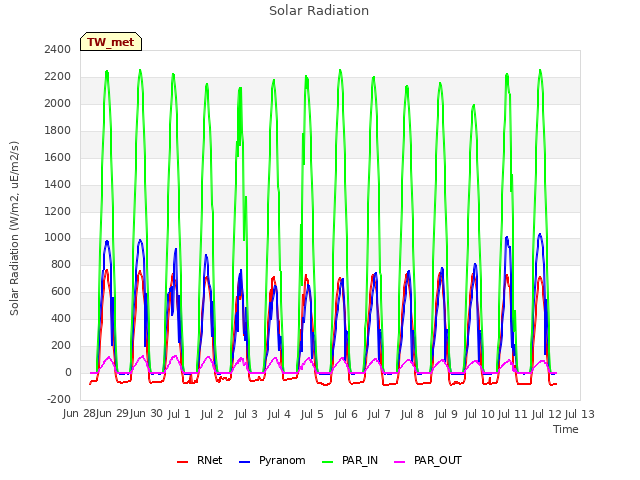Toggle the Pyranom legend entry

(x=272, y=460)
